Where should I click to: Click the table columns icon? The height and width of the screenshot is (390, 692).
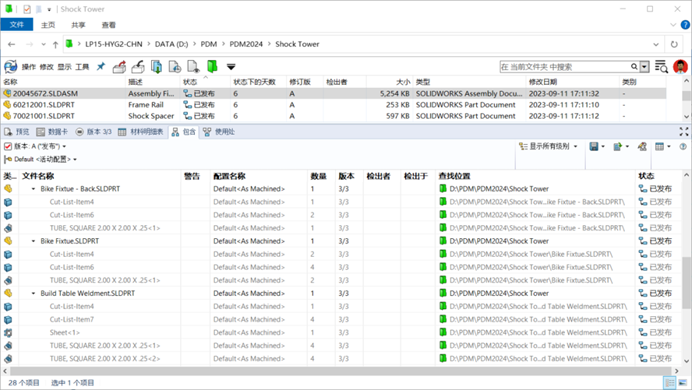pos(659,146)
